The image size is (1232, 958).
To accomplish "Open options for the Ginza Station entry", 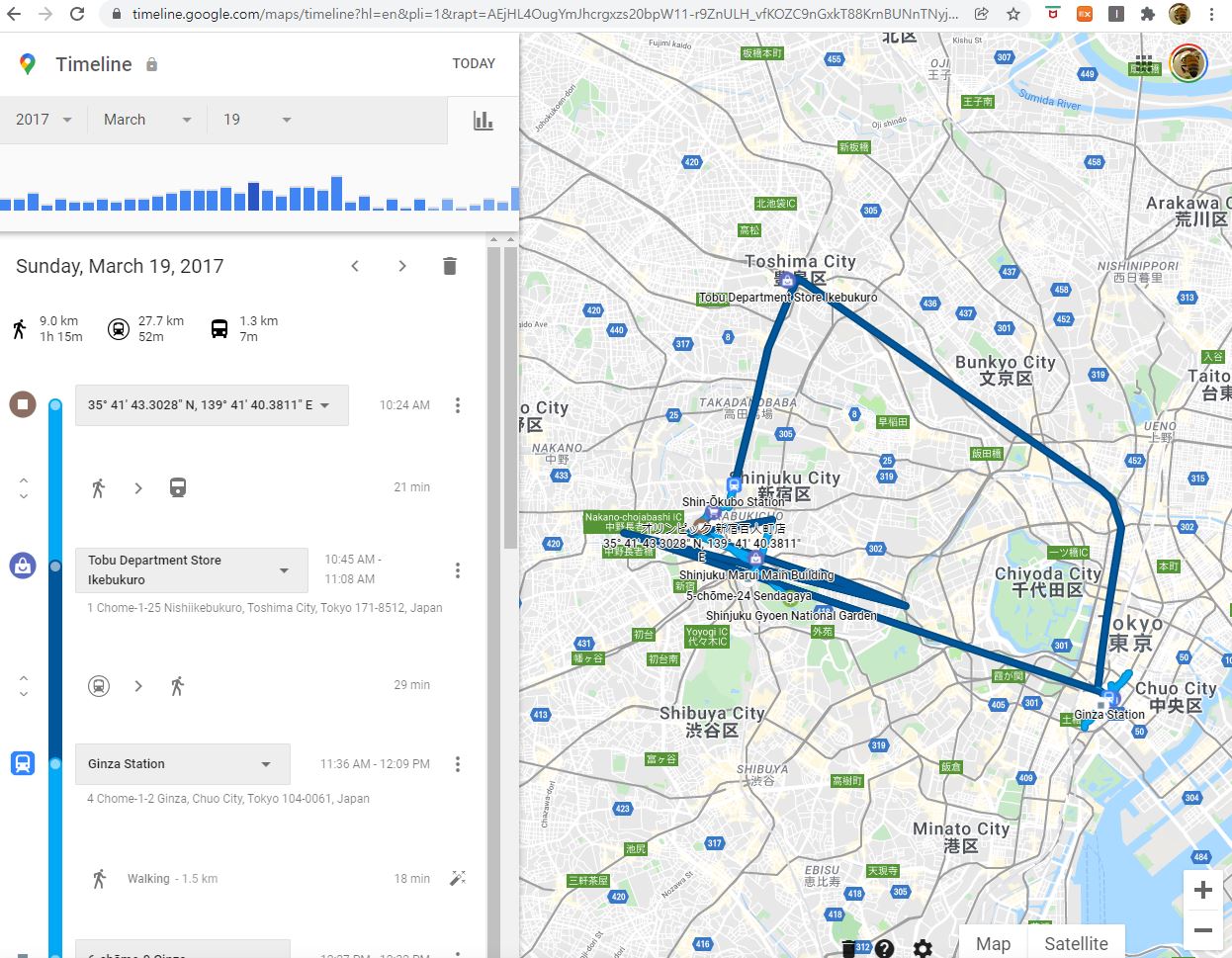I will point(457,764).
